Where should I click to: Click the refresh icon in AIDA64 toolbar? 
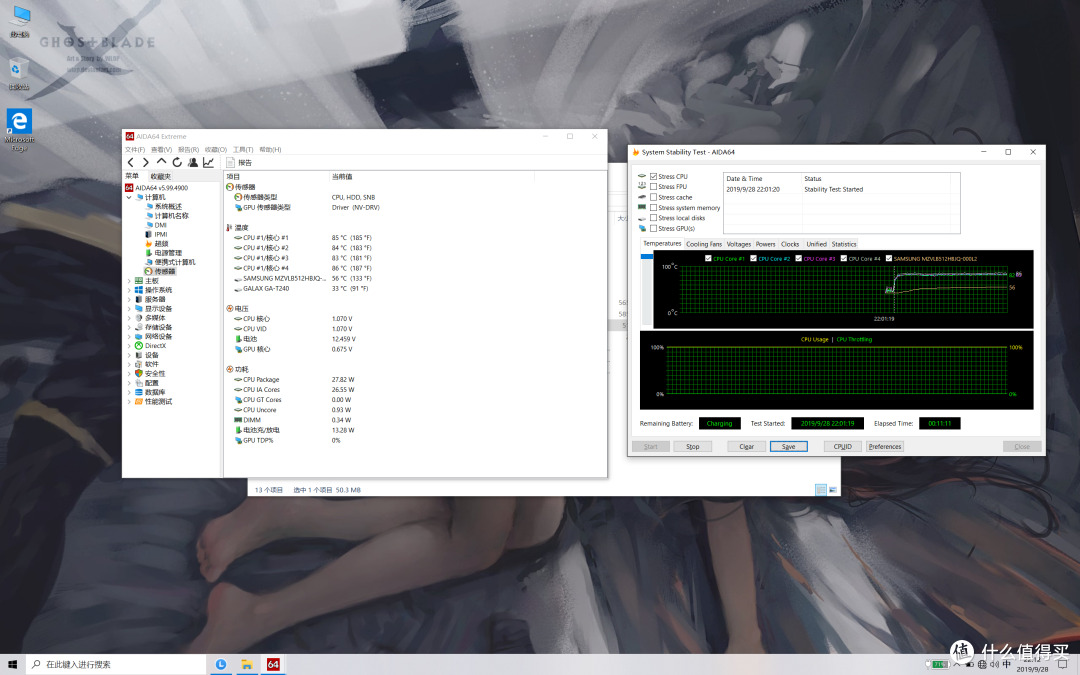pos(177,163)
